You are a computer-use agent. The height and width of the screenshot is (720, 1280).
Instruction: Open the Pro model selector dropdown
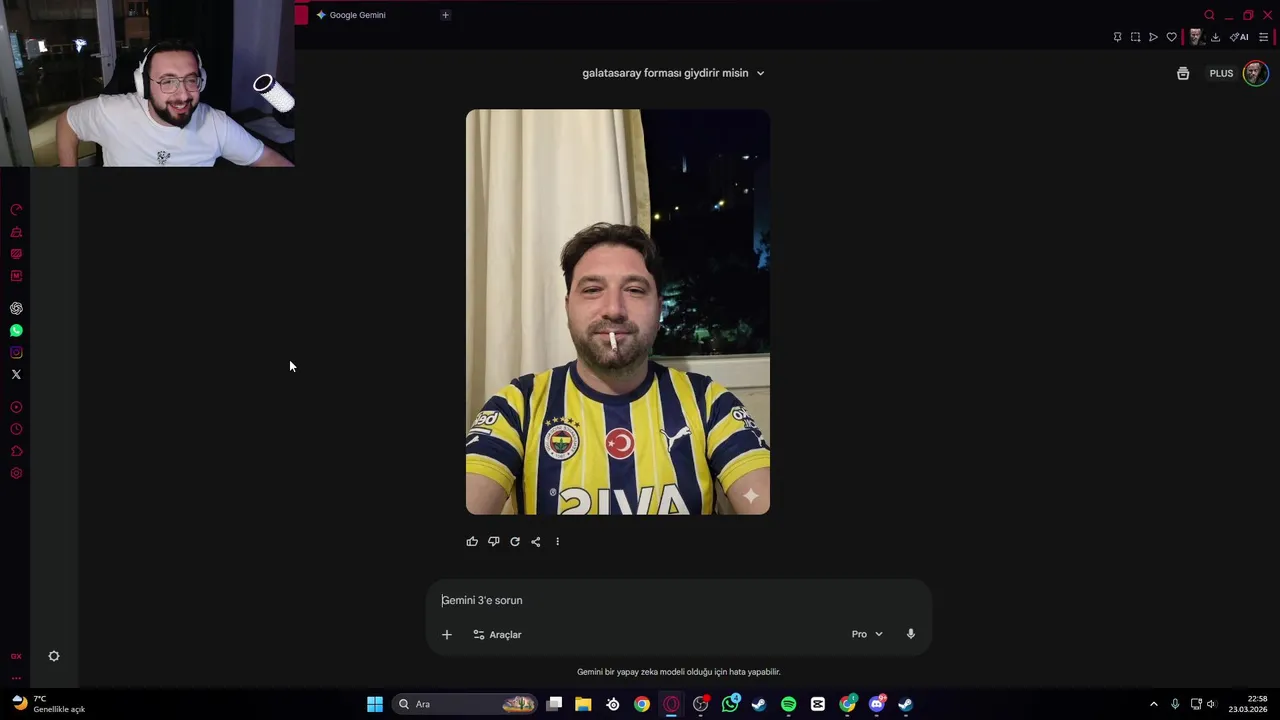[x=867, y=634]
